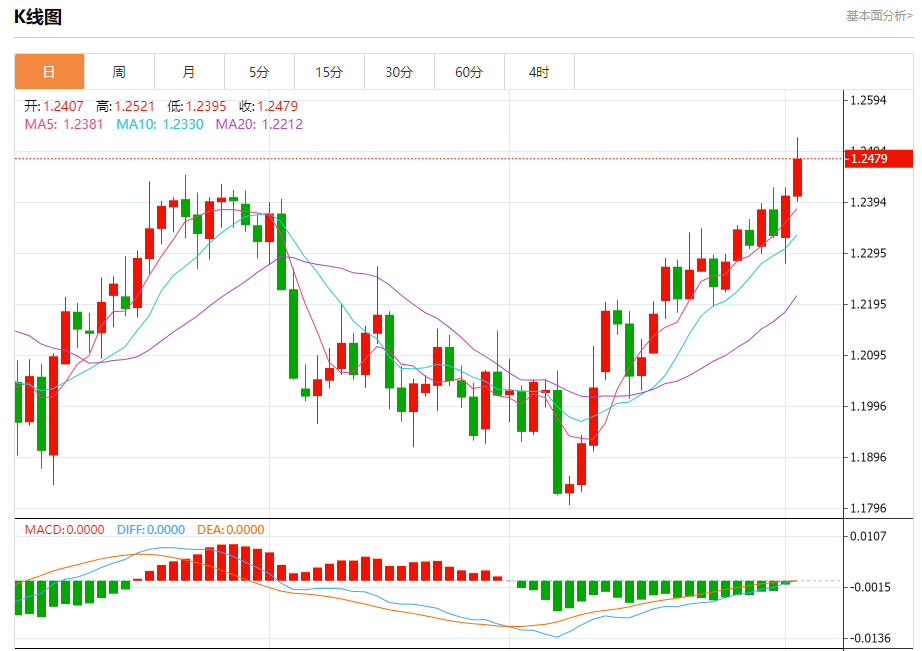
Task: Switch to the 日 daily chart tab
Action: pos(49,72)
